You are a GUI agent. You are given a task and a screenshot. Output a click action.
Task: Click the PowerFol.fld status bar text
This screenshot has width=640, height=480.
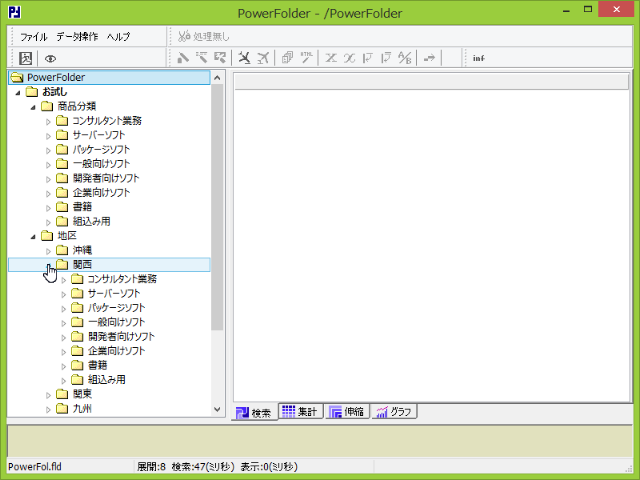[35, 467]
